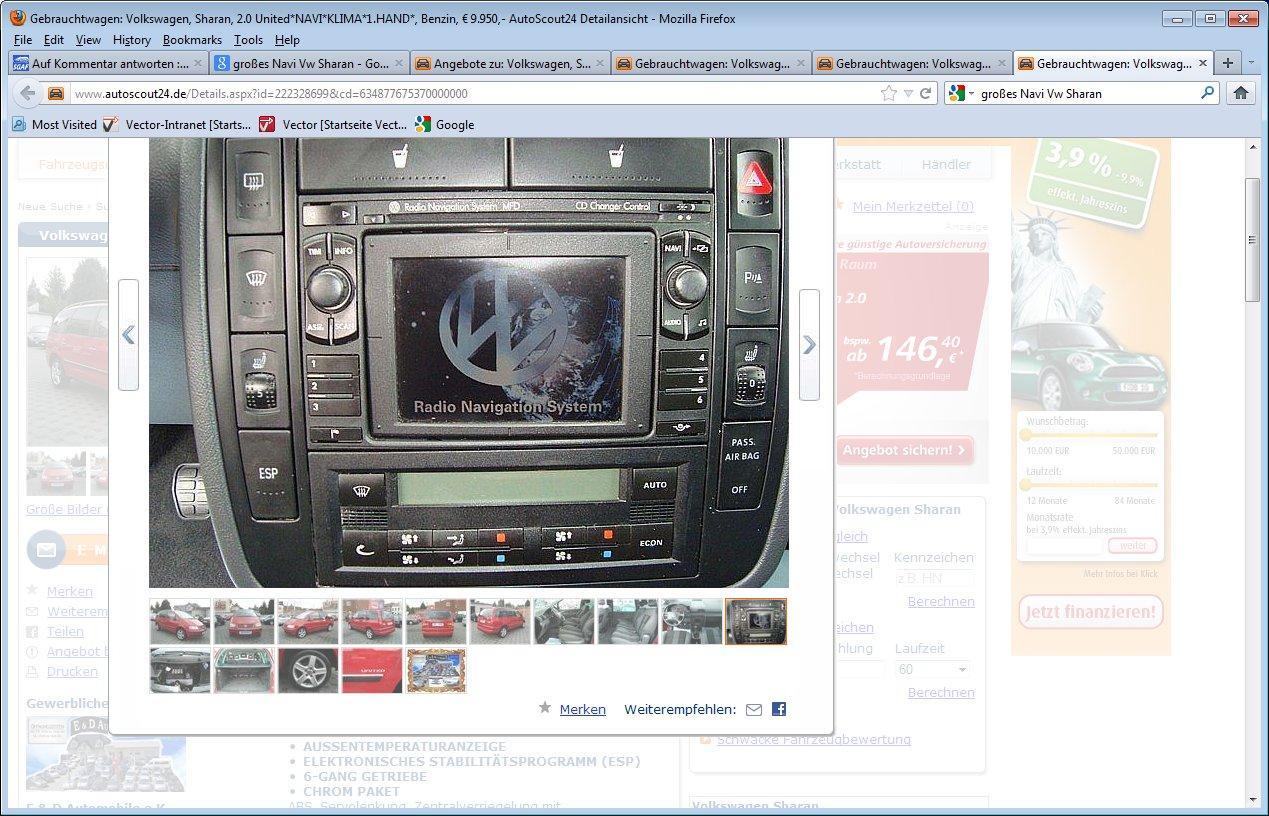Open the 'Mein Merkzettel (0)' link
Viewport: 1269px width, 816px height.
(x=913, y=206)
